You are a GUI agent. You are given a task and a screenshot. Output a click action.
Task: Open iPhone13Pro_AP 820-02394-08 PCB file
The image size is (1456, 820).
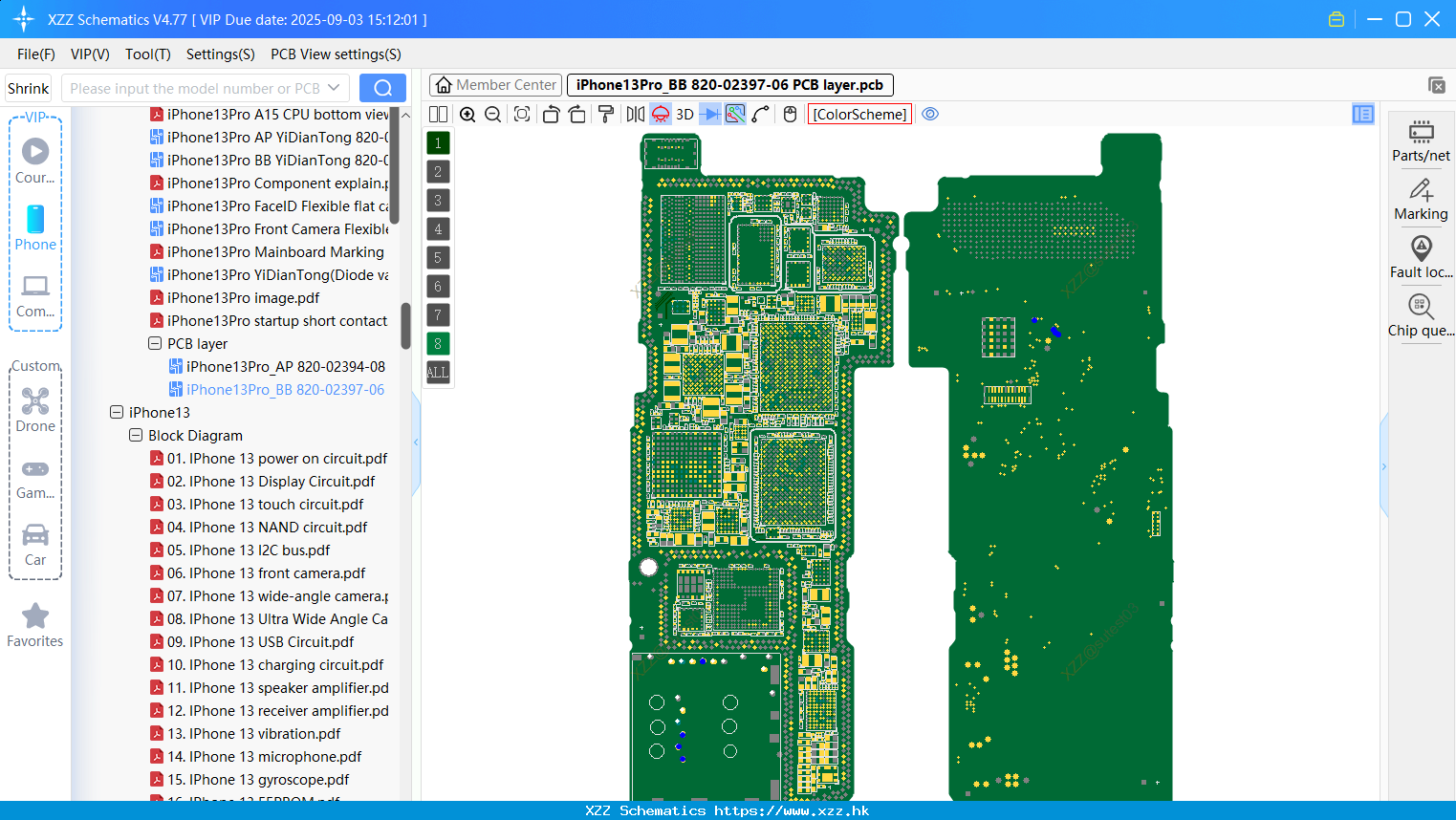pos(277,366)
